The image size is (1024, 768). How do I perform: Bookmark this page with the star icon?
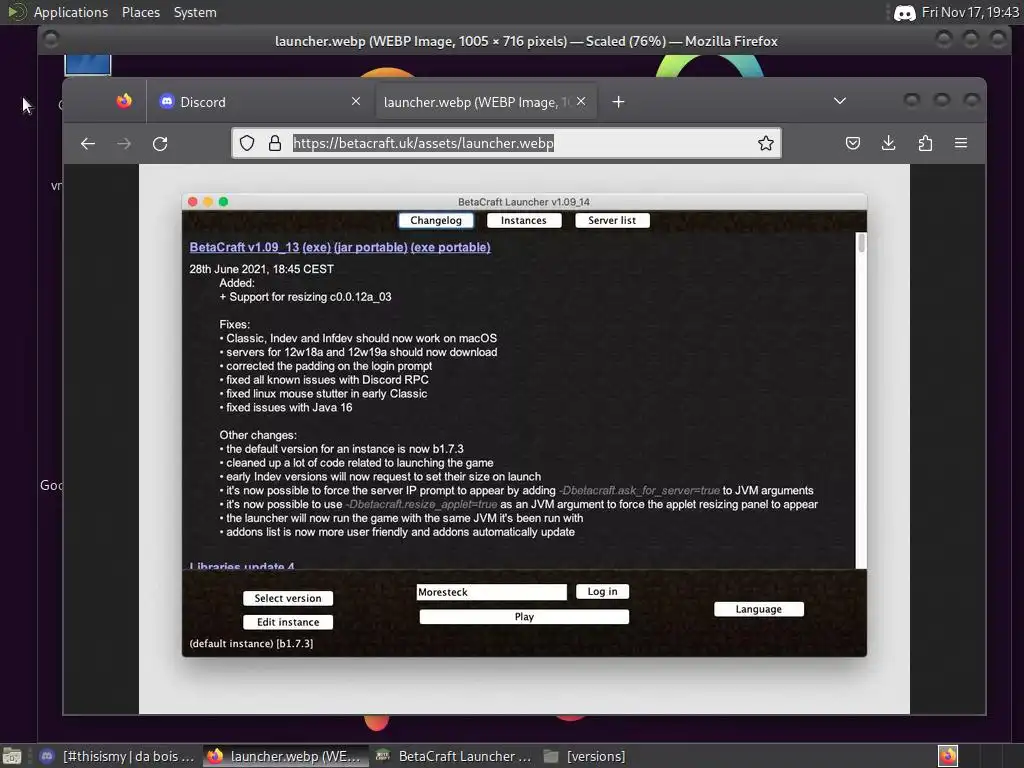[x=766, y=143]
